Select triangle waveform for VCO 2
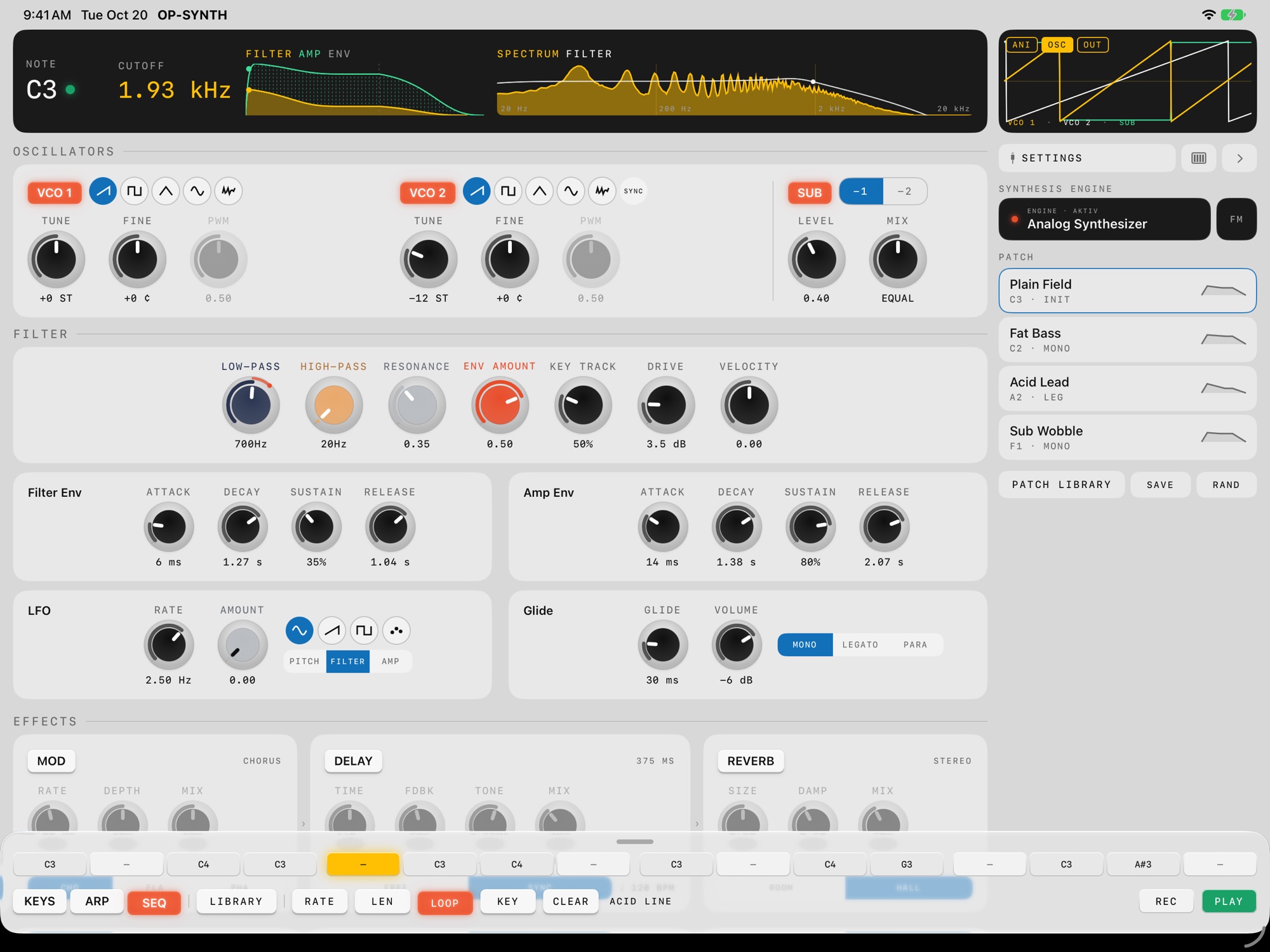 tap(539, 191)
